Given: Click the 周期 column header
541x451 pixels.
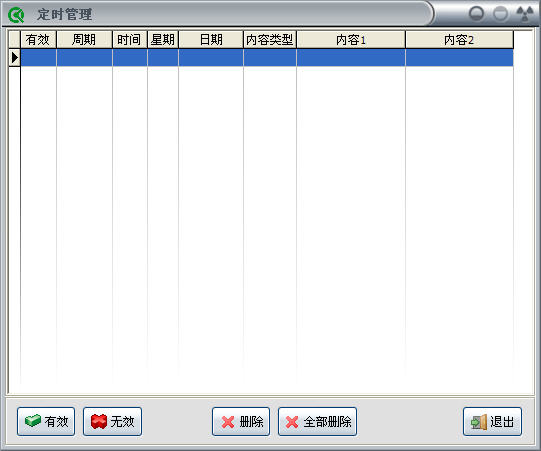Looking at the screenshot, I should (84, 40).
